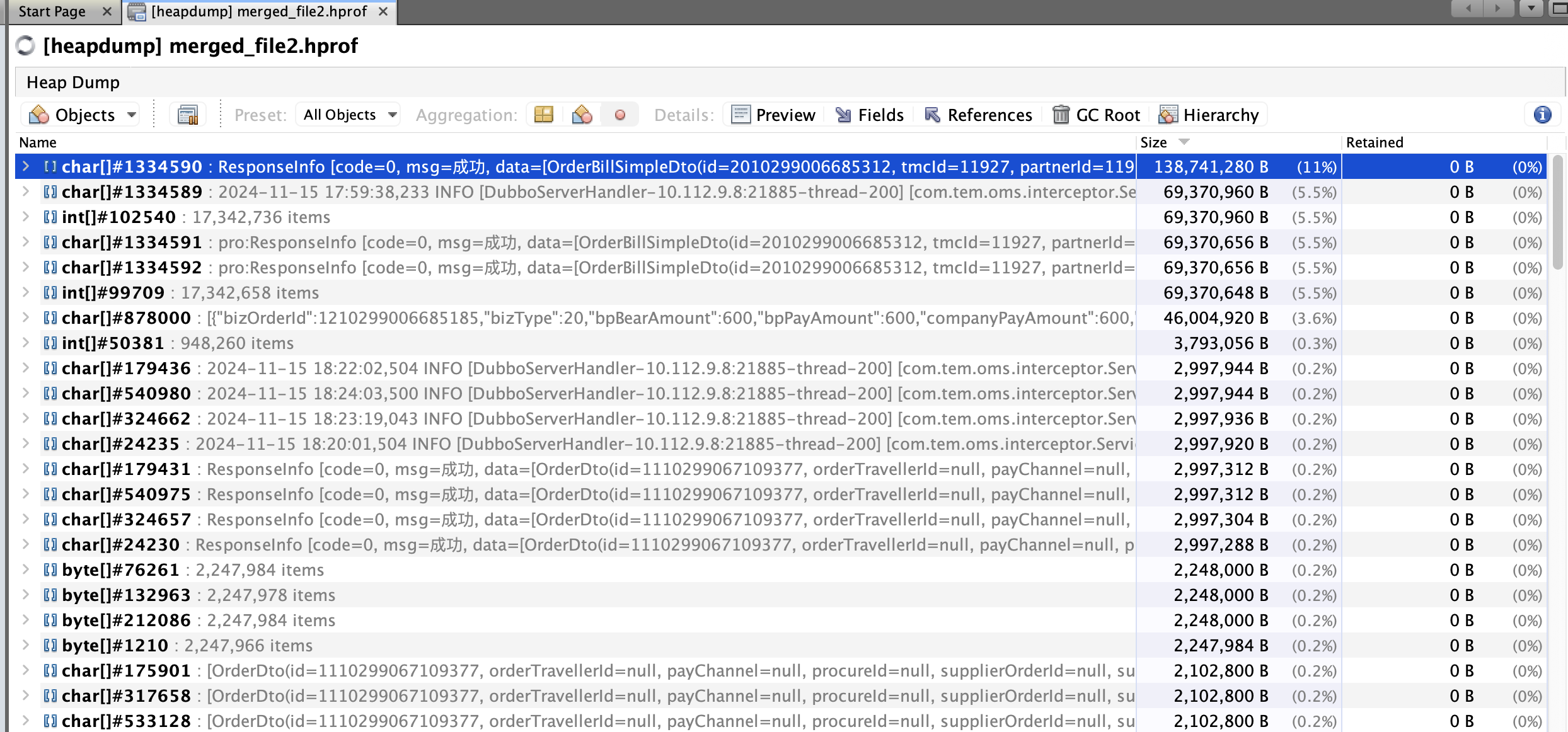Click the vertical scrollbar thumb
This screenshot has height=732, width=1568.
pos(1557,211)
